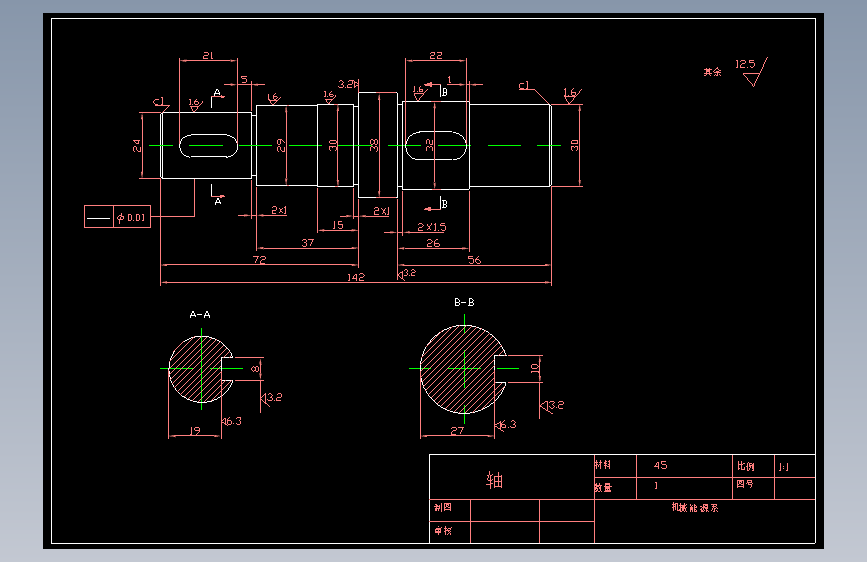867x562 pixels.
Task: Click the diameter 32 dimension
Action: tap(430, 145)
